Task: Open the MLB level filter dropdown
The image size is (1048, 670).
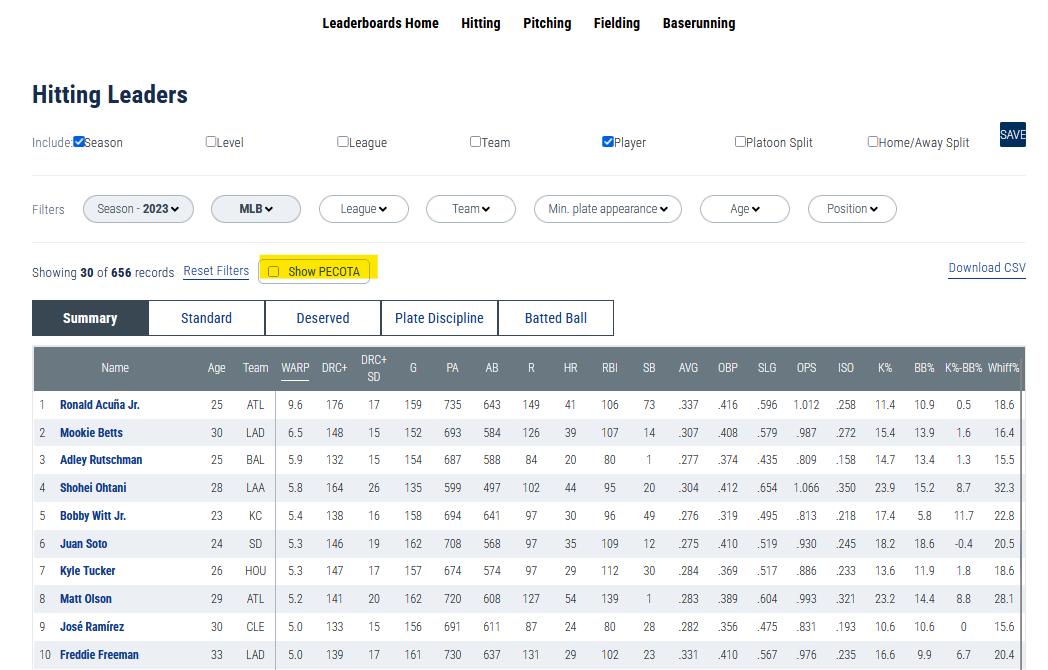Action: click(x=256, y=209)
